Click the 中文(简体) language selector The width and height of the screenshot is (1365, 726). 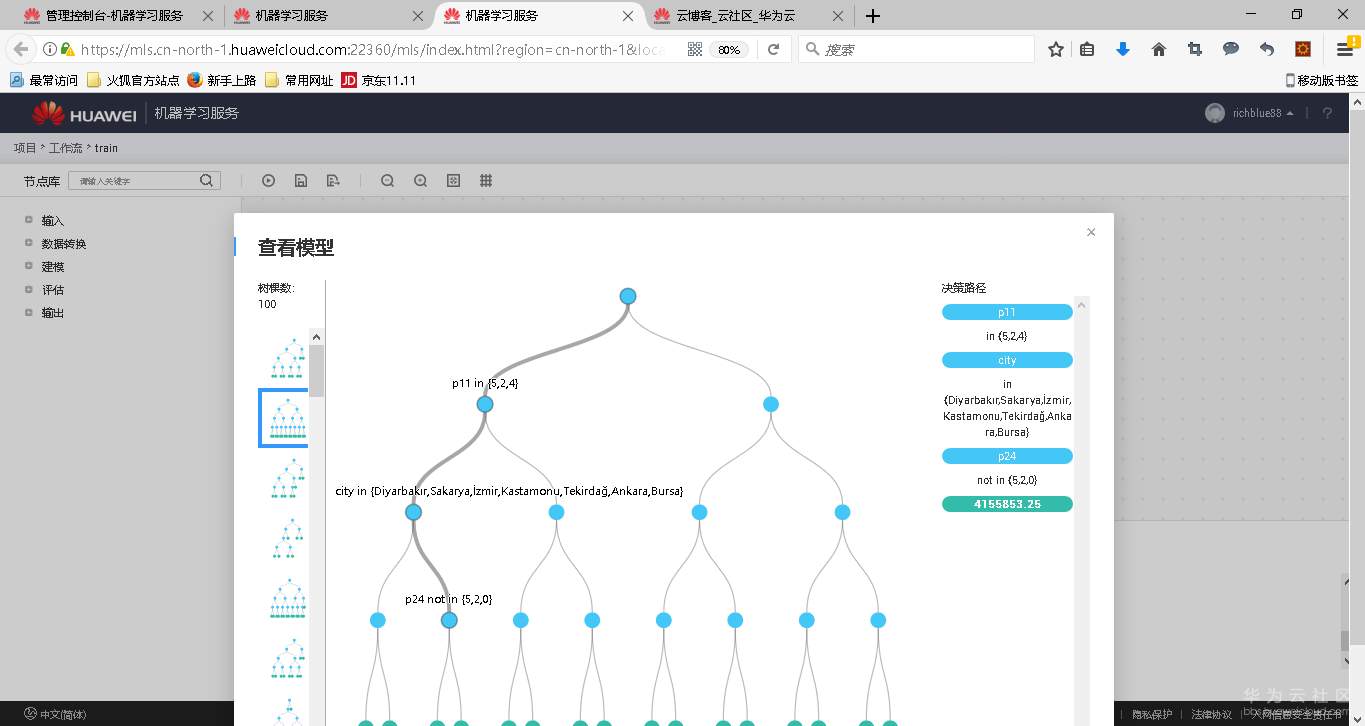pyautogui.click(x=56, y=714)
